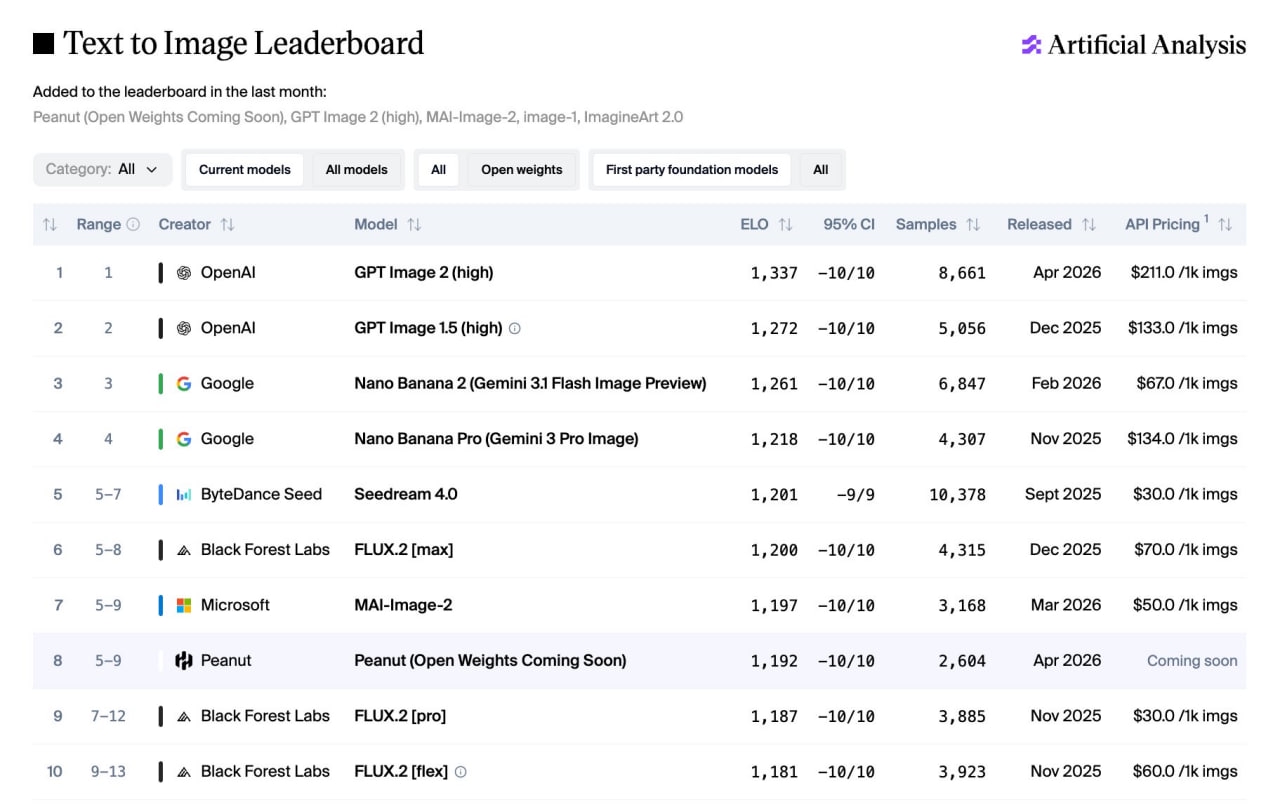The width and height of the screenshot is (1280, 809).
Task: Toggle the Open weights filter
Action: point(522,170)
